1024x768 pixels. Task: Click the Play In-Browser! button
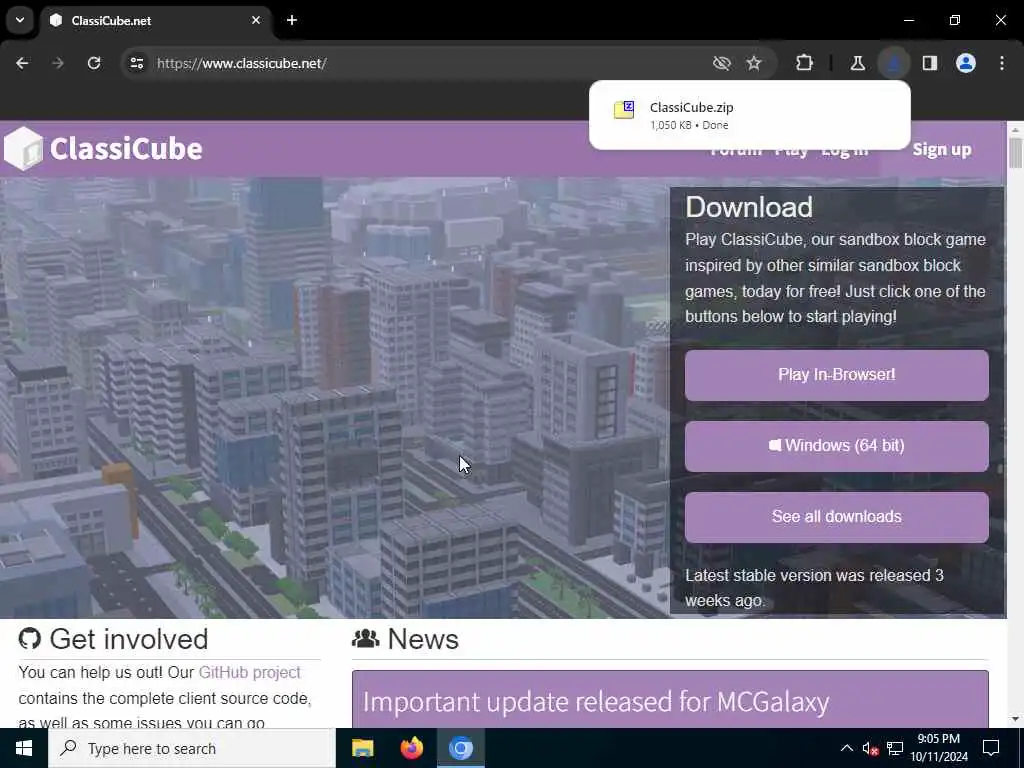tap(837, 375)
